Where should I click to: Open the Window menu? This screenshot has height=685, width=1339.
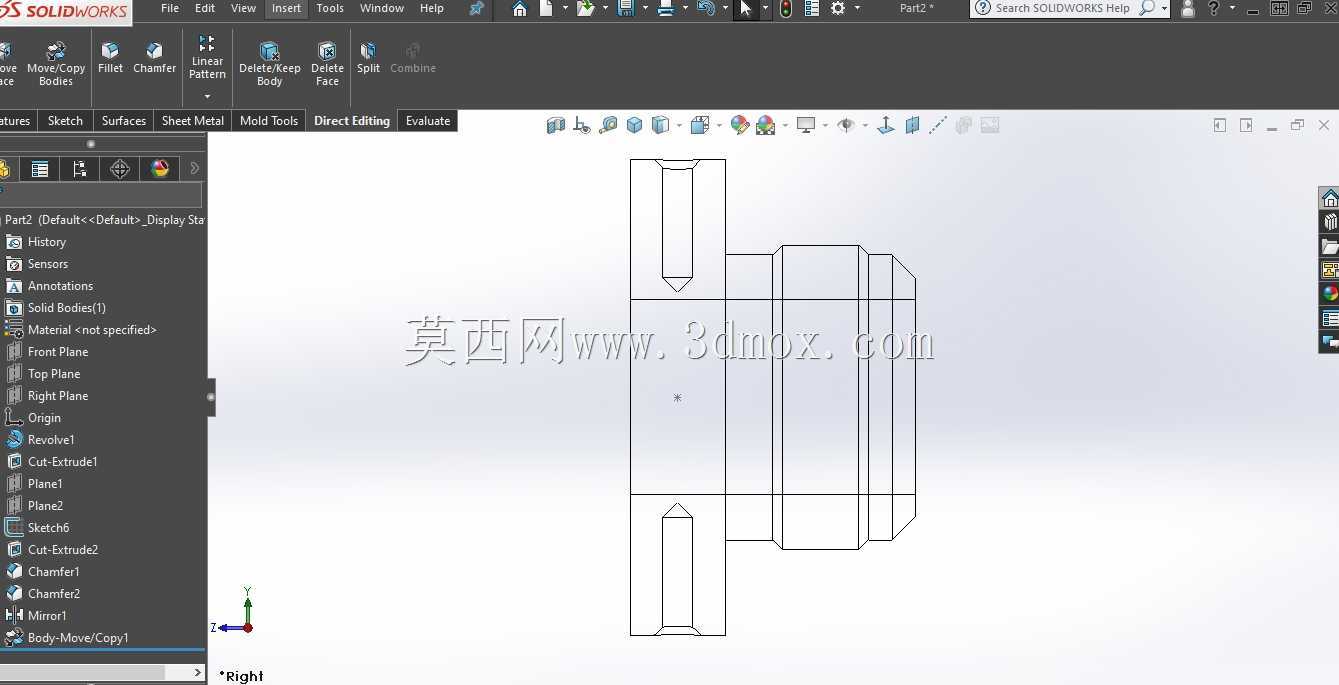point(381,8)
